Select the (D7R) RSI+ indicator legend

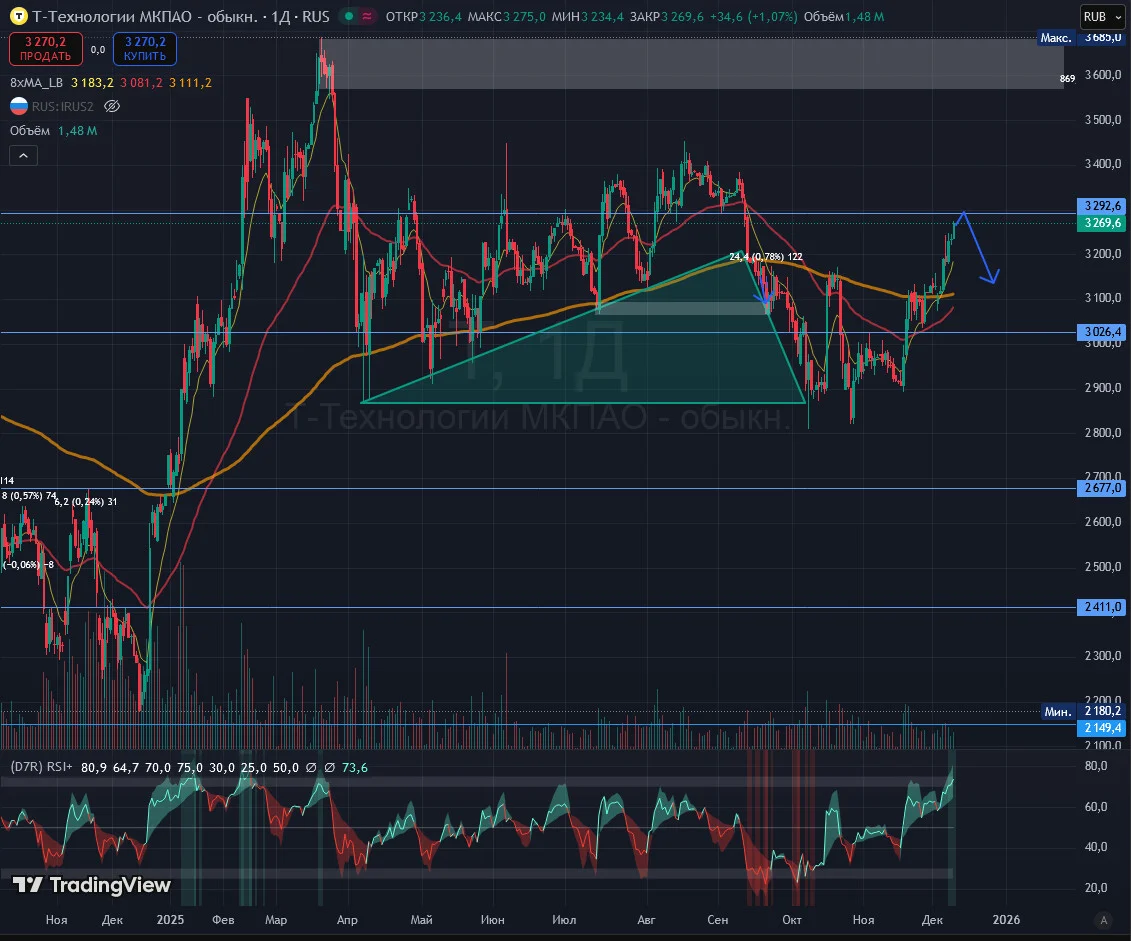coord(42,767)
